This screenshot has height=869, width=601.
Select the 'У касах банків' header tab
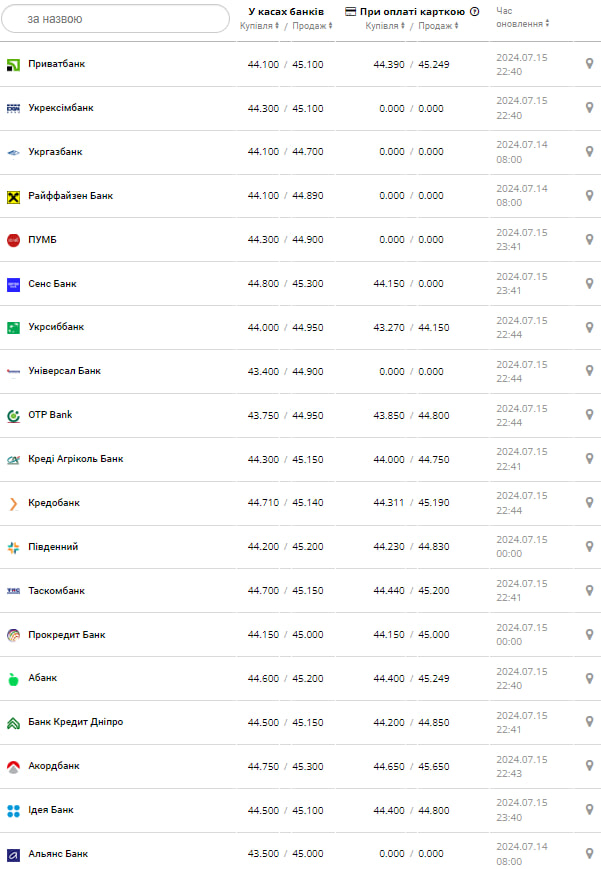285,12
